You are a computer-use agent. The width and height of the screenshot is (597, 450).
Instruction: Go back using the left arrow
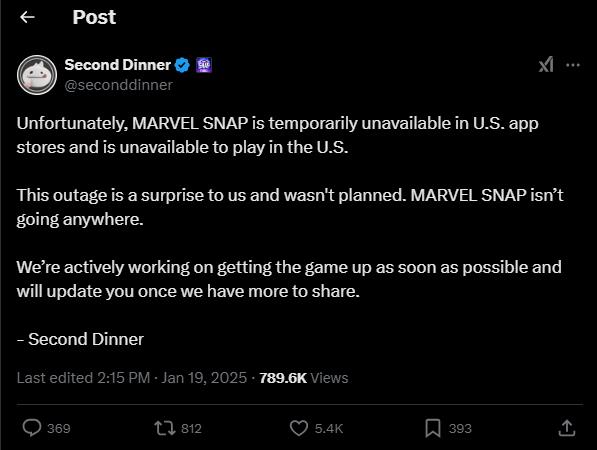(27, 17)
